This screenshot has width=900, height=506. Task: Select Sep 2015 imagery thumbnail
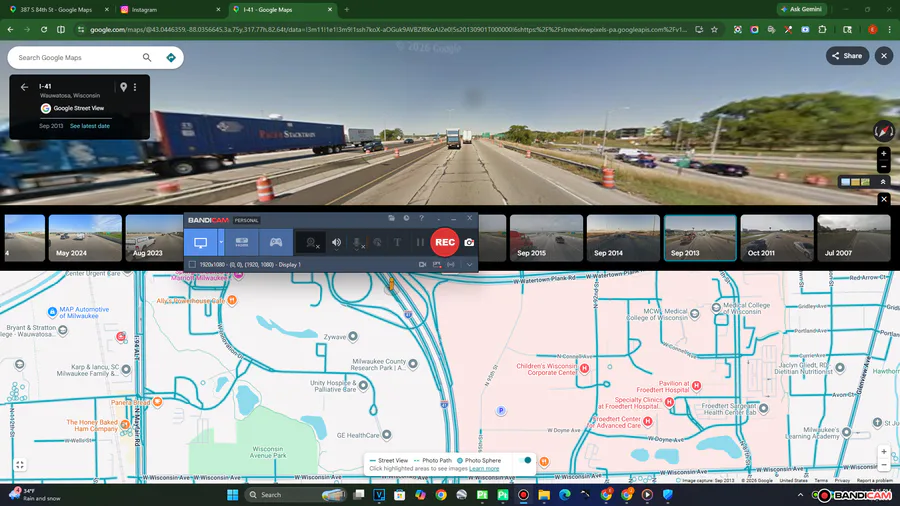[546, 238]
